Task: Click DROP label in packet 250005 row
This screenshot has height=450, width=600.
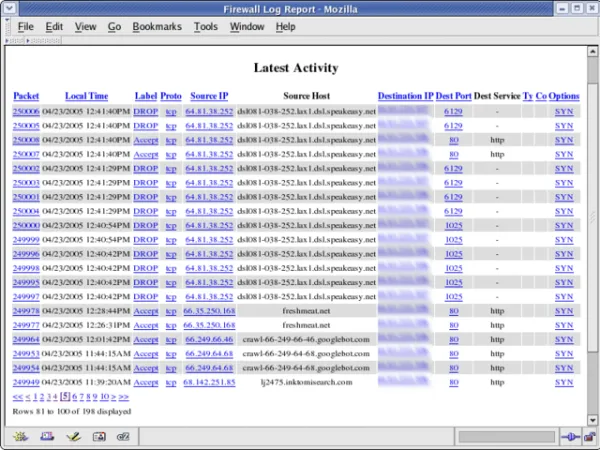Action: (146, 126)
